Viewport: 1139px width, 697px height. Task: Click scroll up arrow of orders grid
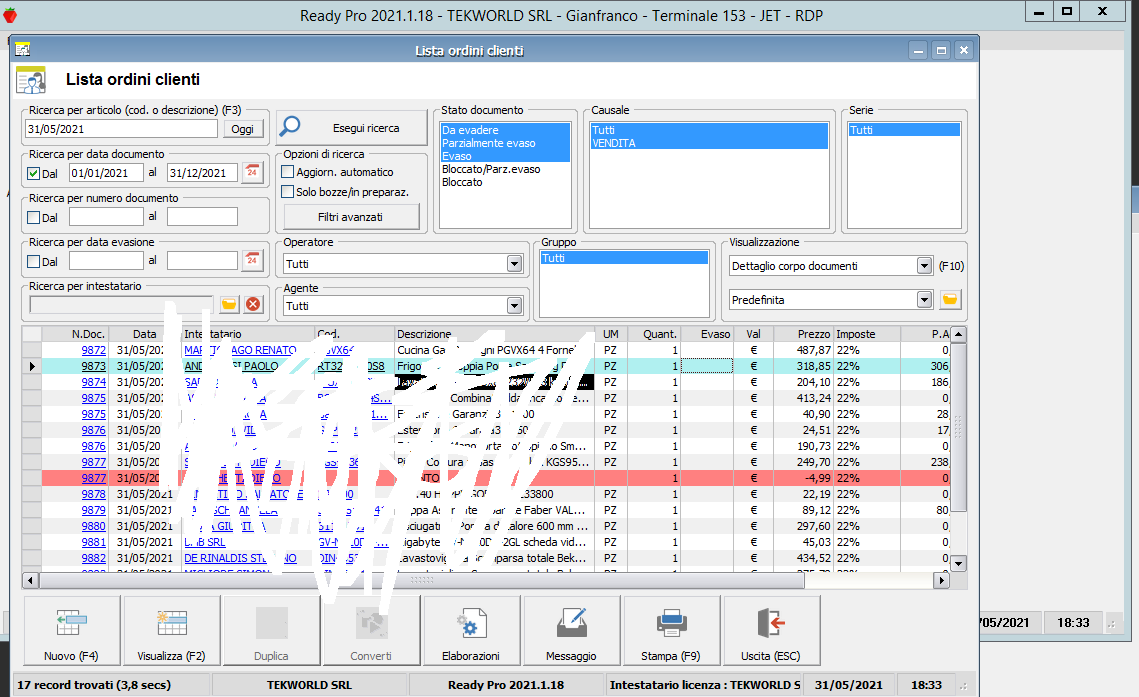click(x=959, y=335)
